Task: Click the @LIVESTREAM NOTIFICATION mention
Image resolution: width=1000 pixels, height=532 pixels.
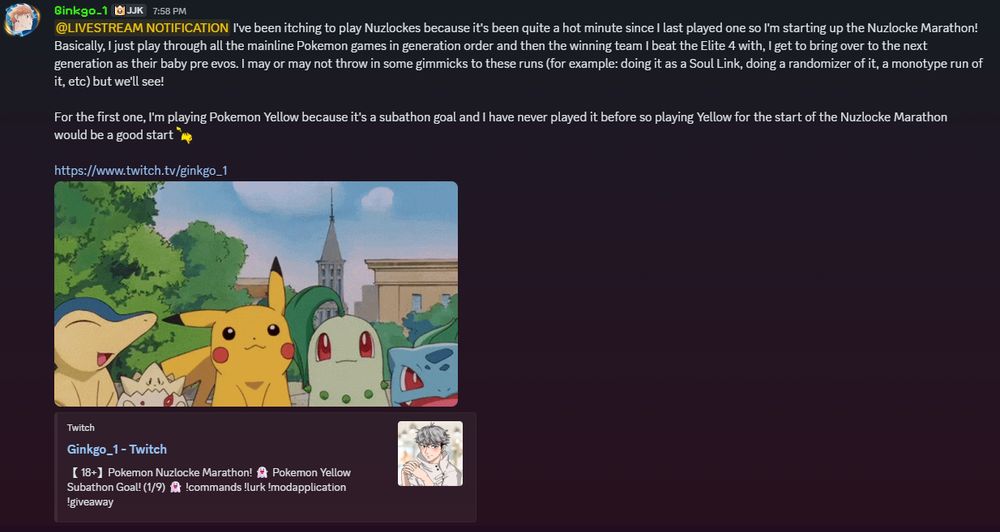Action: [142, 28]
